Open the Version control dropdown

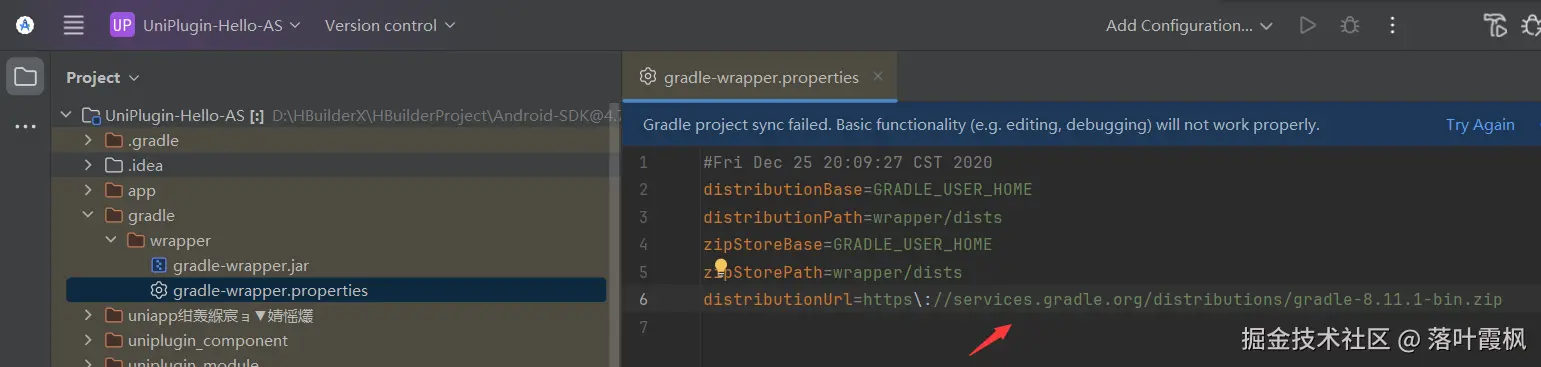[390, 25]
